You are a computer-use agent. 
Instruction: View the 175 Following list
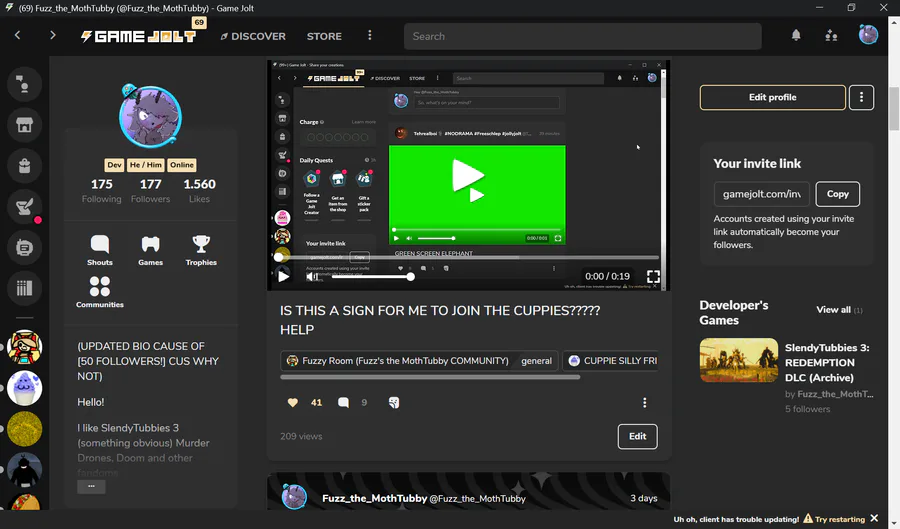click(x=102, y=190)
